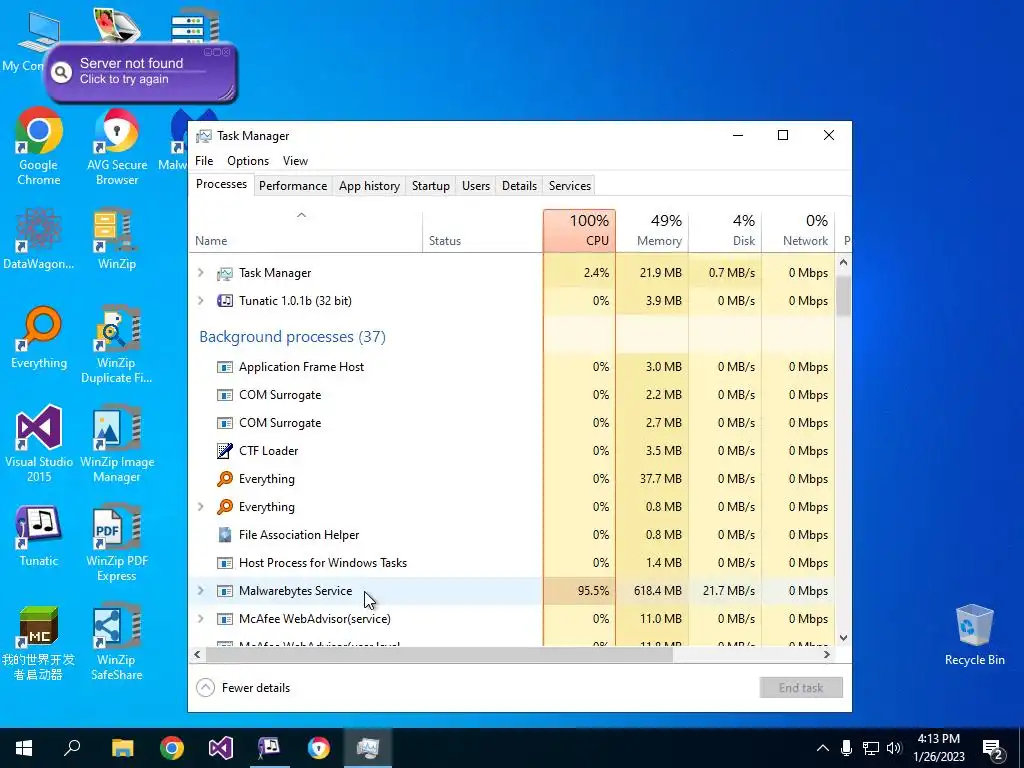Click the End task button
The width and height of the screenshot is (1024, 768).
tap(801, 688)
